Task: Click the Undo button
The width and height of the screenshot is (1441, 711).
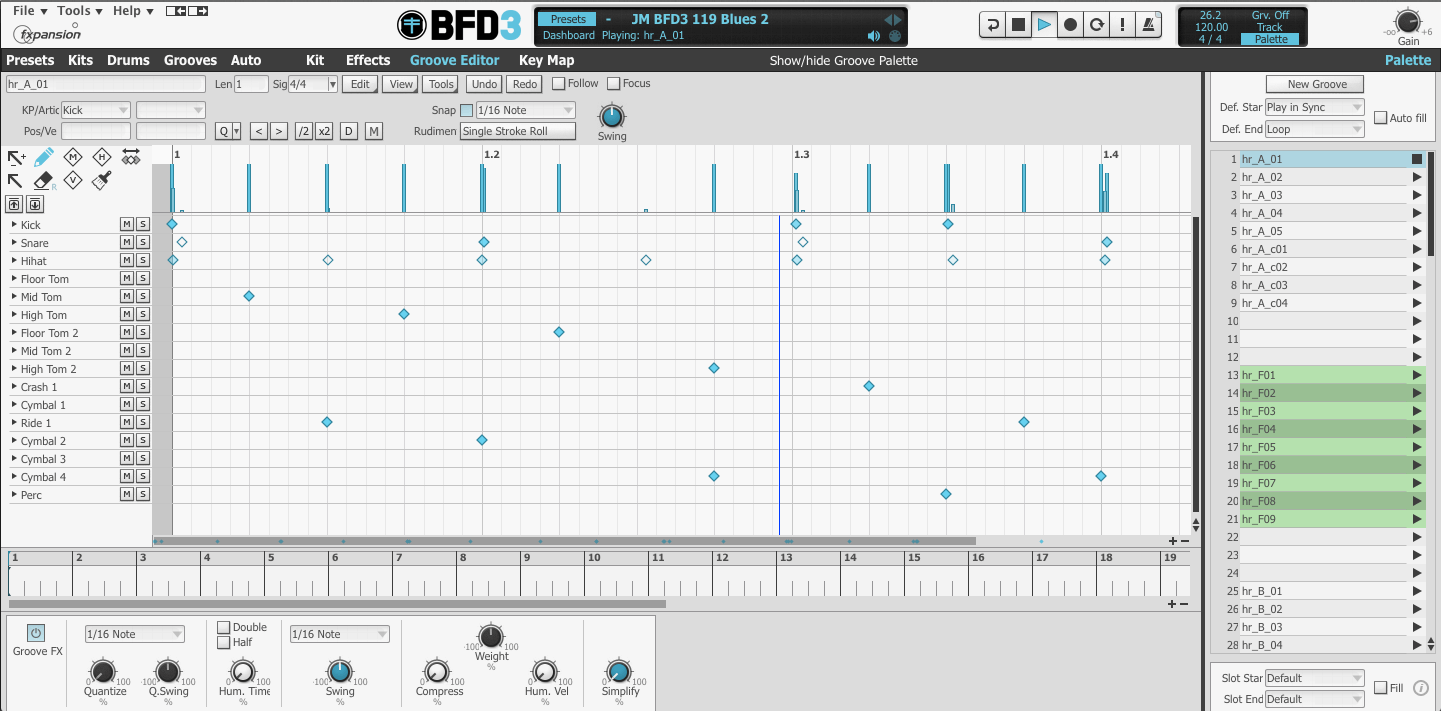Action: 483,84
